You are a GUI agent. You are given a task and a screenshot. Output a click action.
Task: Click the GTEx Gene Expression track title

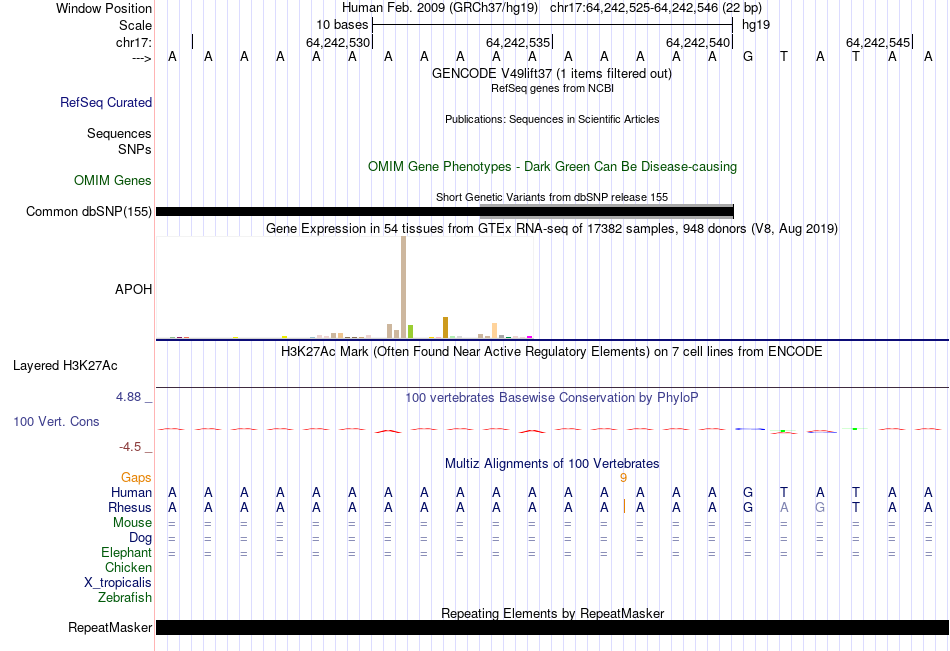pyautogui.click(x=552, y=229)
